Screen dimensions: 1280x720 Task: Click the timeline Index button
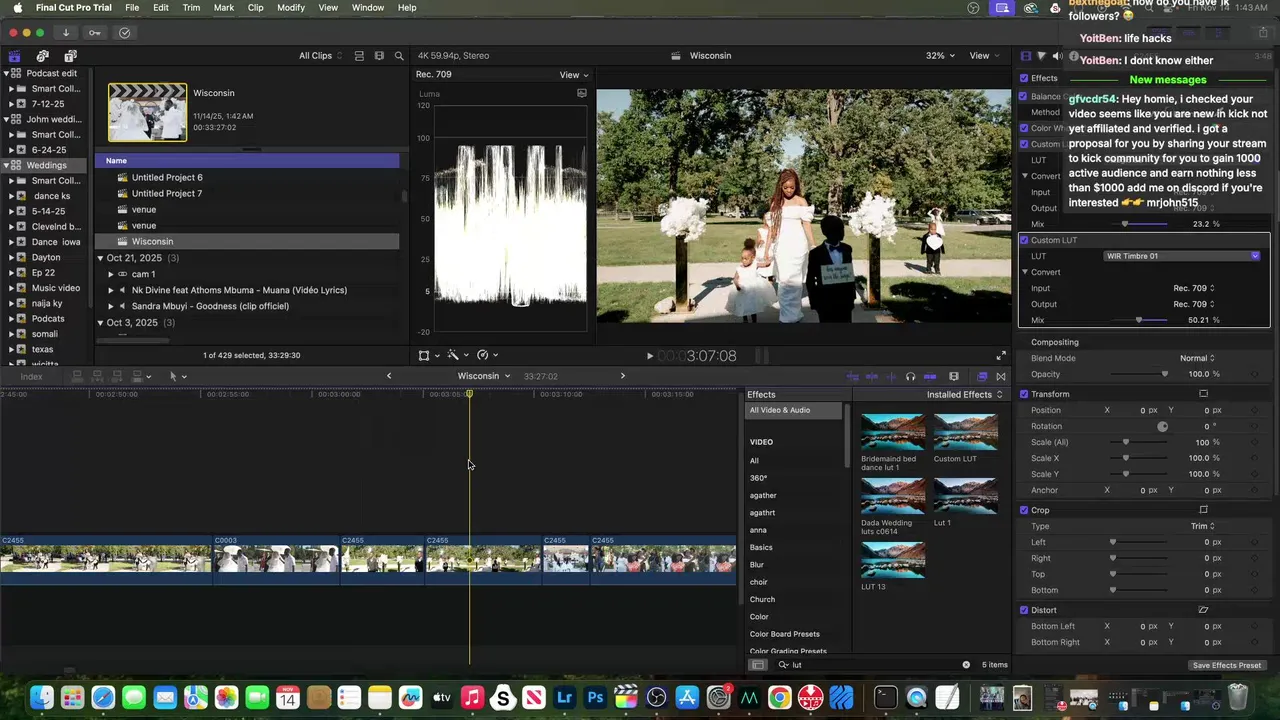(x=31, y=377)
